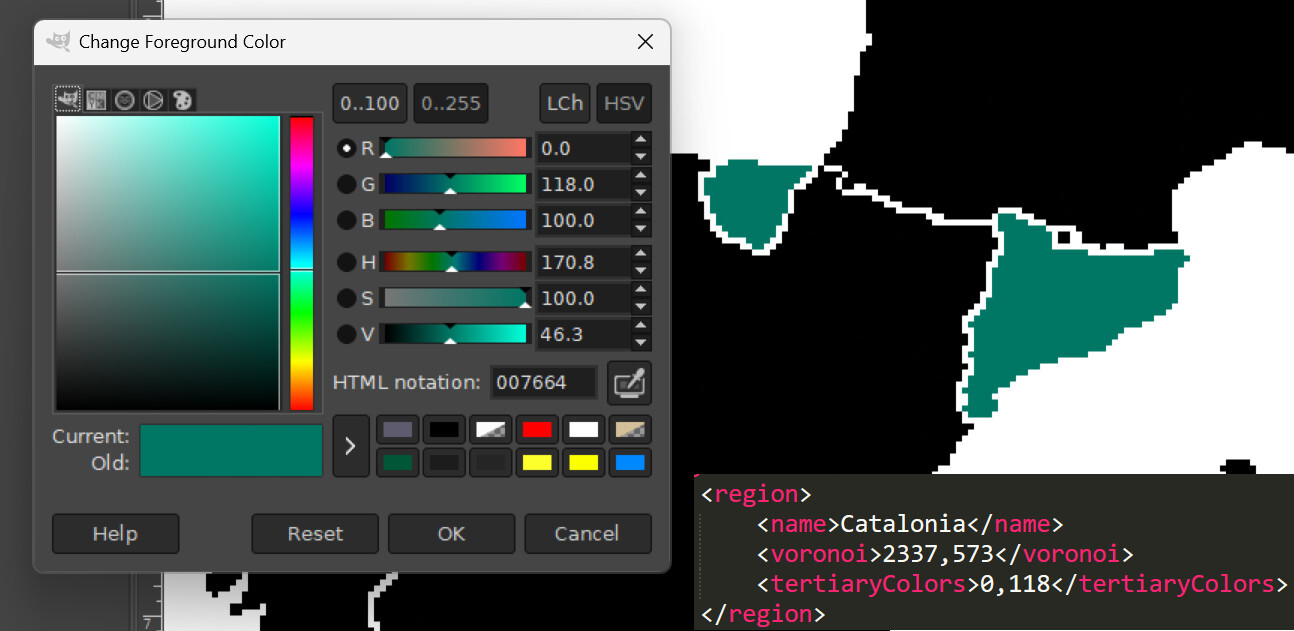The image size is (1294, 631).
Task: Click the B value field showing 100.0
Action: (x=583, y=220)
